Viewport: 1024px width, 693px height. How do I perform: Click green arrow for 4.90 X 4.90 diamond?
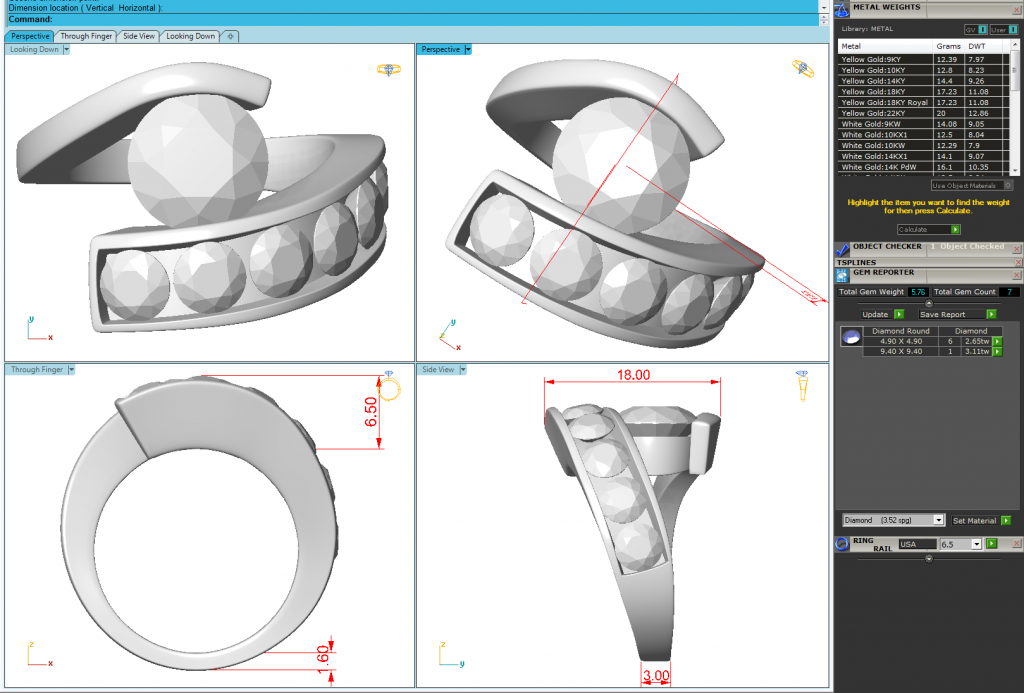click(x=996, y=341)
